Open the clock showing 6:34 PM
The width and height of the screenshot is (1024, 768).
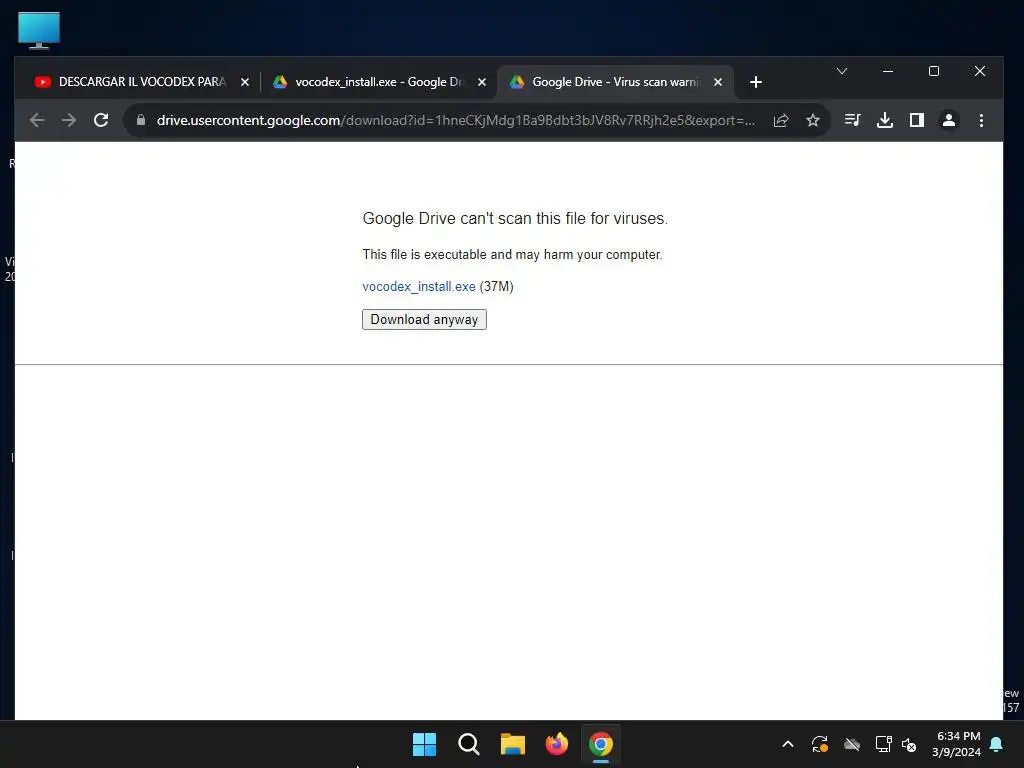click(x=957, y=744)
